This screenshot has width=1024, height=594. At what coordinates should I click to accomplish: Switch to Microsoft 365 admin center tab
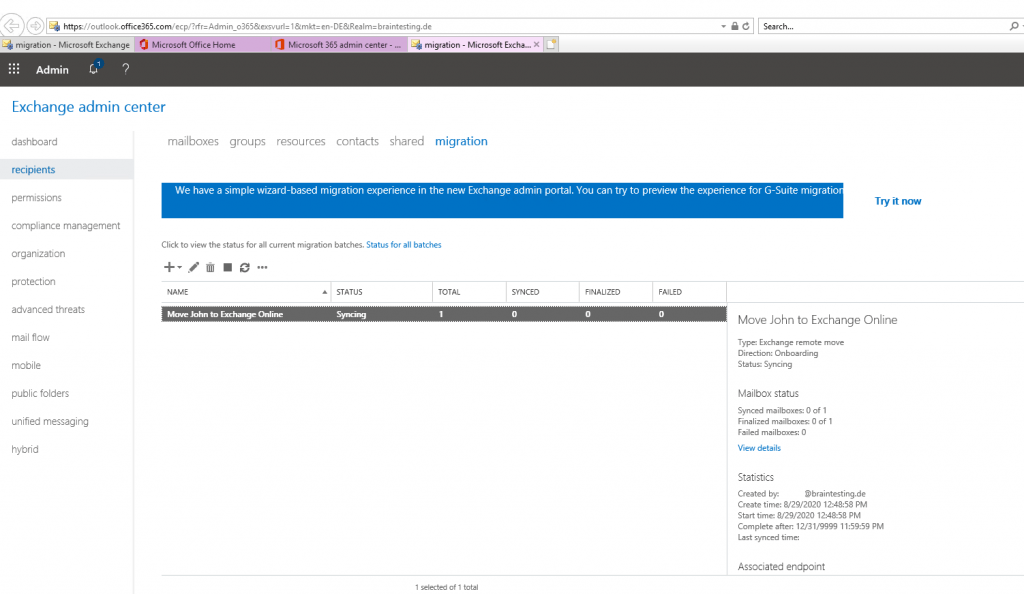click(x=339, y=44)
